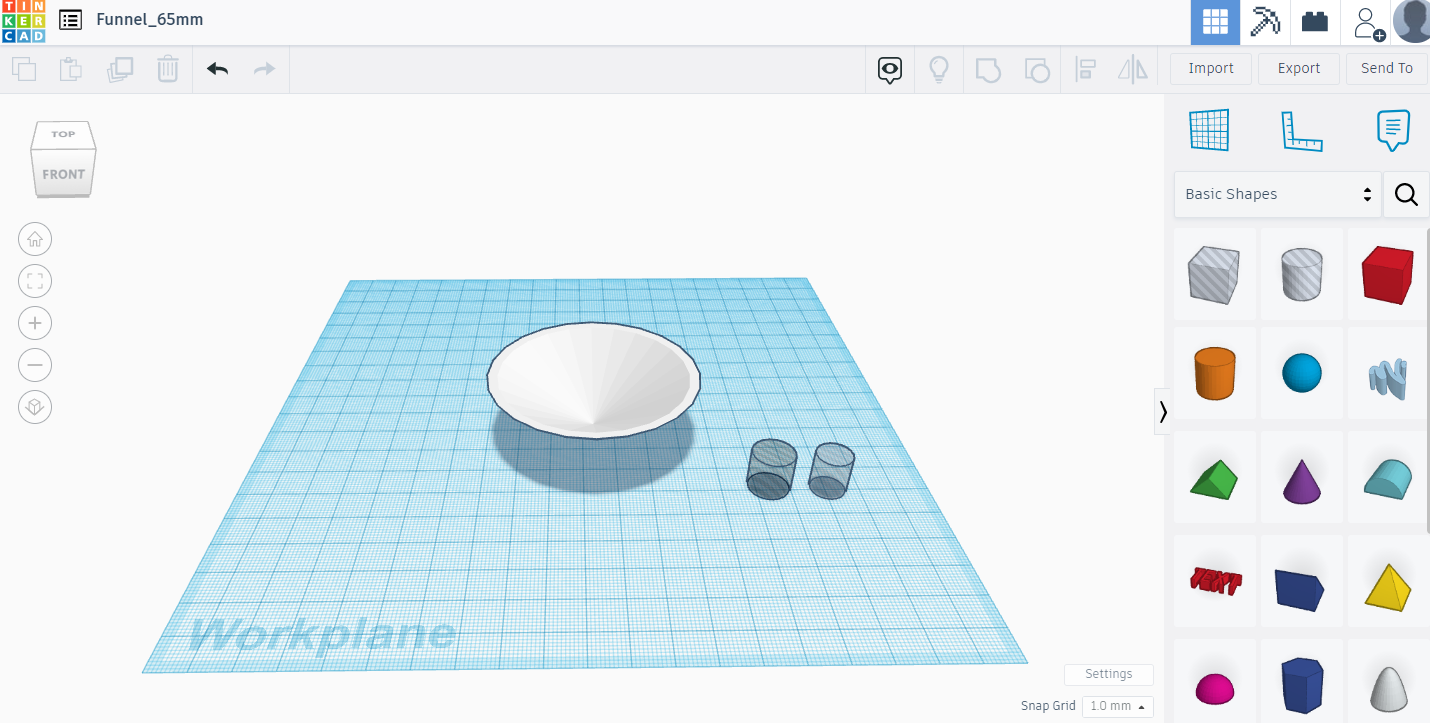The height and width of the screenshot is (723, 1430).
Task: Pick the teal Round Roof shape
Action: pyautogui.click(x=1388, y=478)
